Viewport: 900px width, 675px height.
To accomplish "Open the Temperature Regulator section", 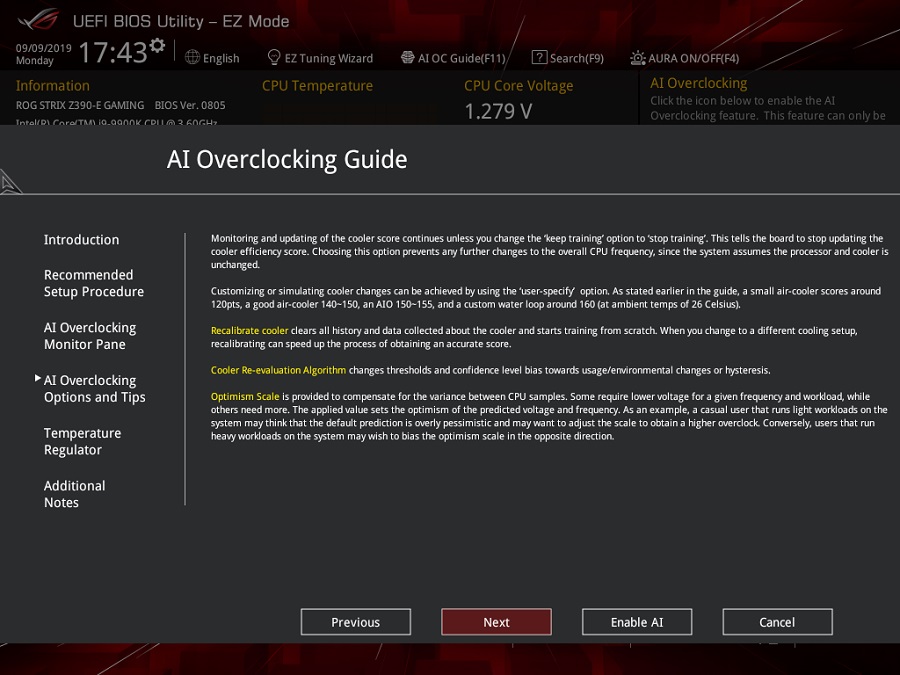I will pyautogui.click(x=83, y=441).
